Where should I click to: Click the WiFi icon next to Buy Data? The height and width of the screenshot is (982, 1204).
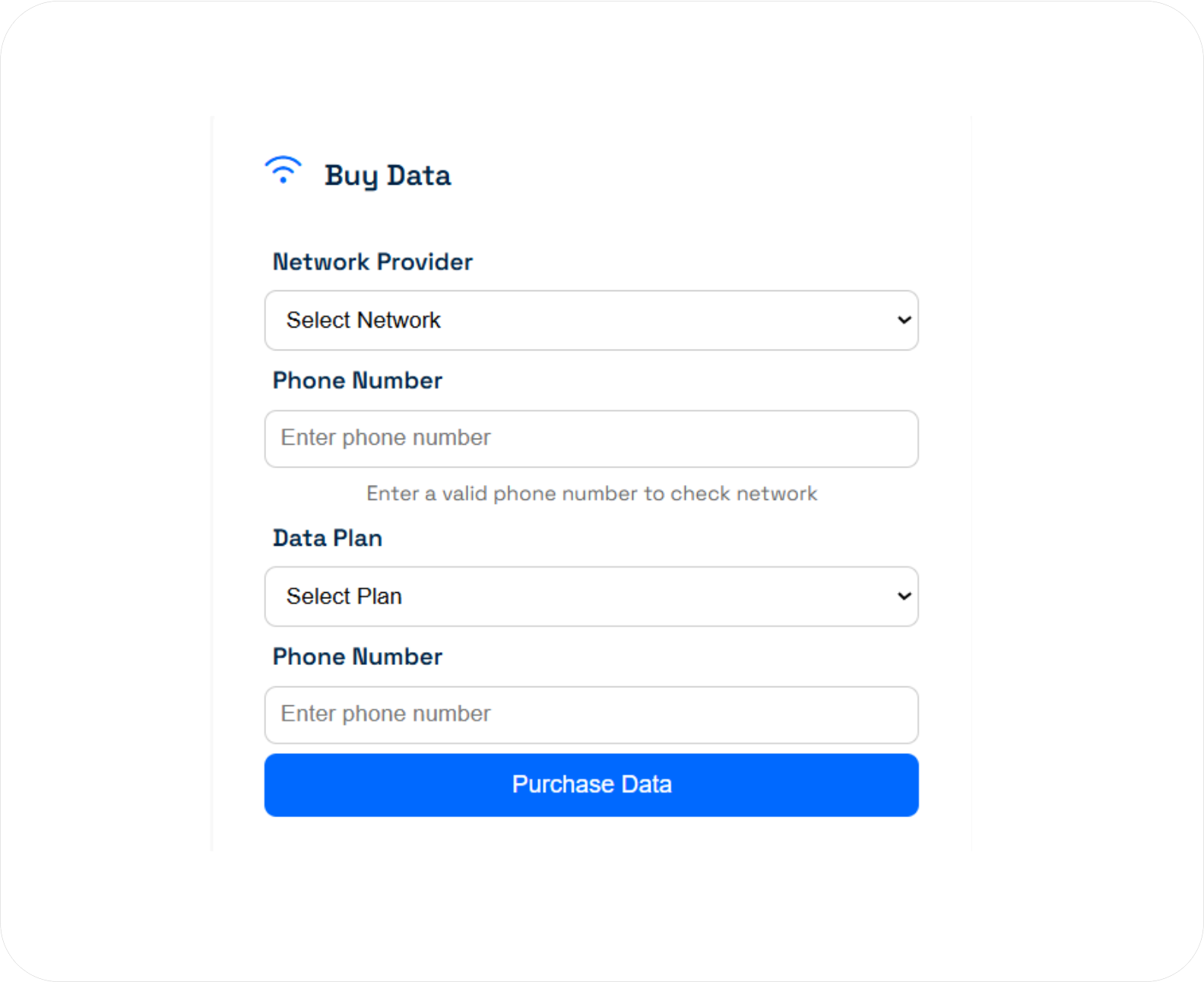click(283, 170)
